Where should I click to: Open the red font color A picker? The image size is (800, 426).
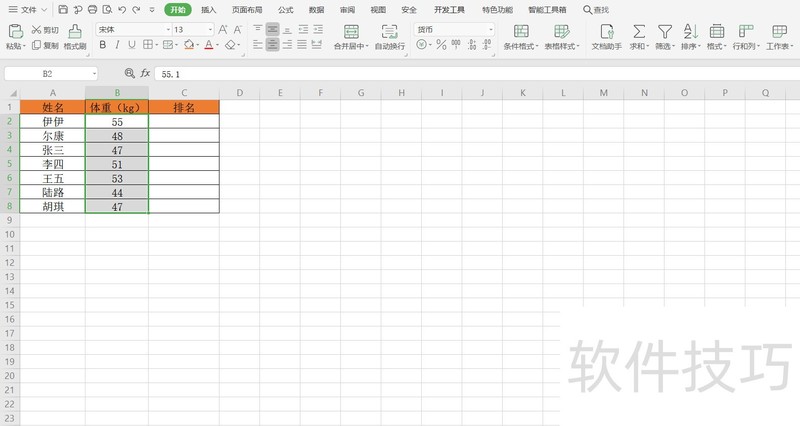tap(211, 45)
